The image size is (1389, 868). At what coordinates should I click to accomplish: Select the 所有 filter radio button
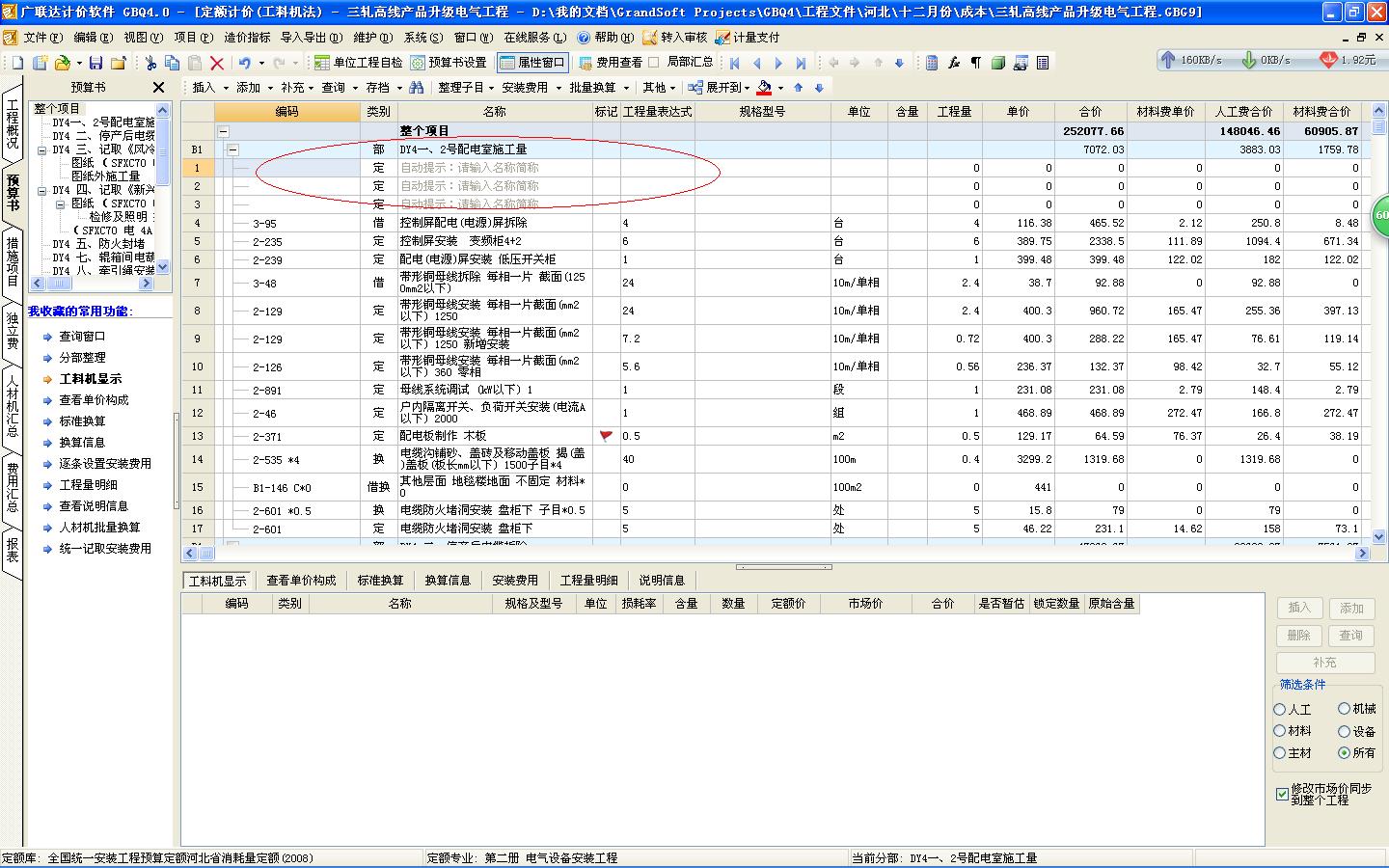1344,753
